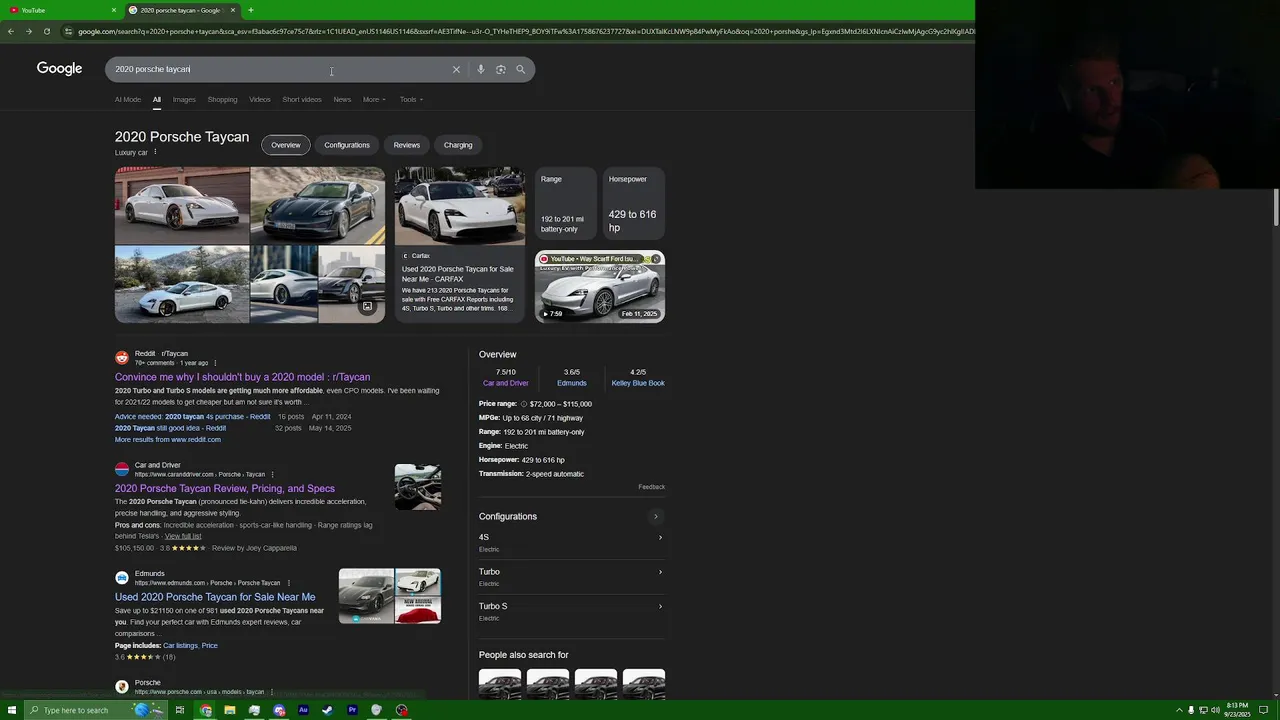The height and width of the screenshot is (720, 1280).
Task: Click View full list of pros and cons
Action: (x=183, y=536)
